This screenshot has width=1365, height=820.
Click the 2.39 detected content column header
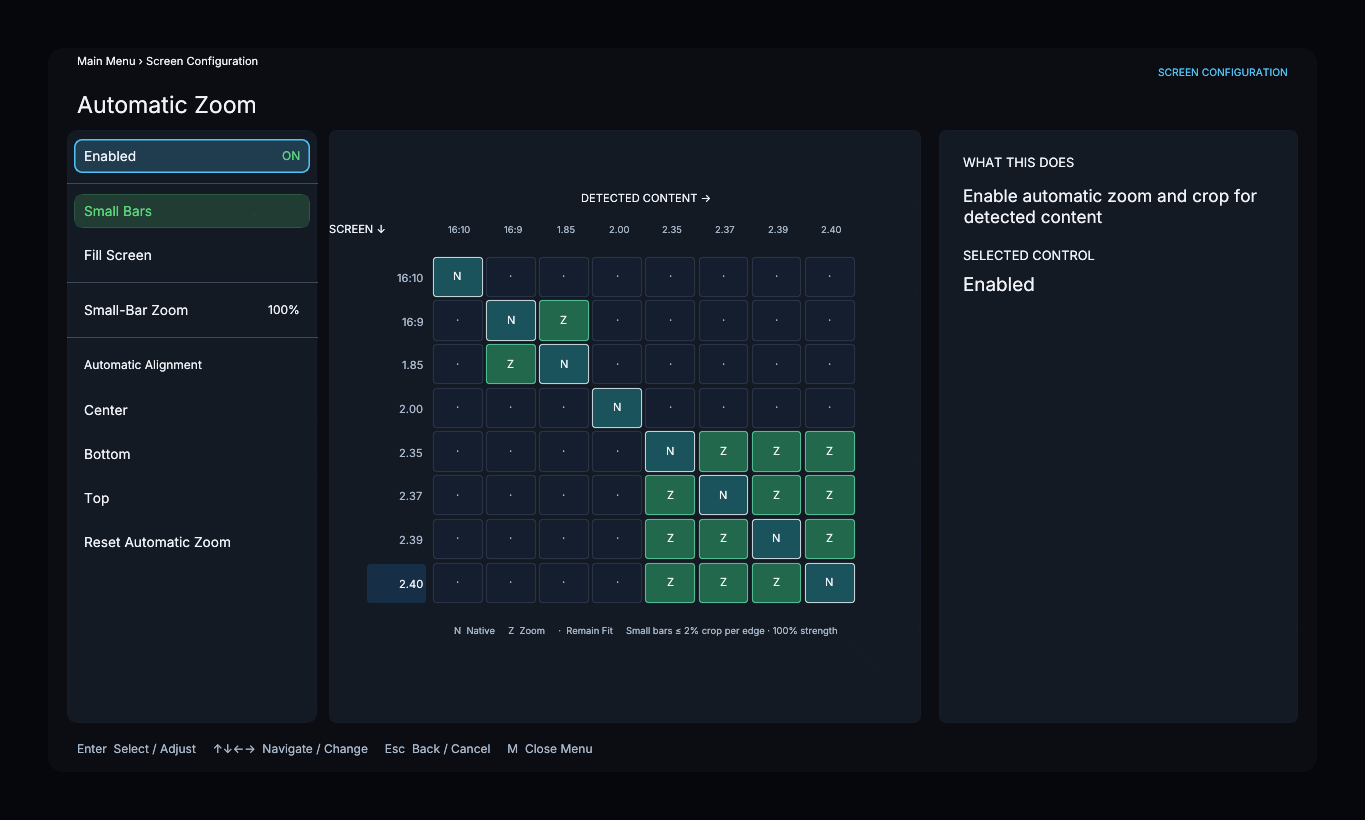click(777, 230)
